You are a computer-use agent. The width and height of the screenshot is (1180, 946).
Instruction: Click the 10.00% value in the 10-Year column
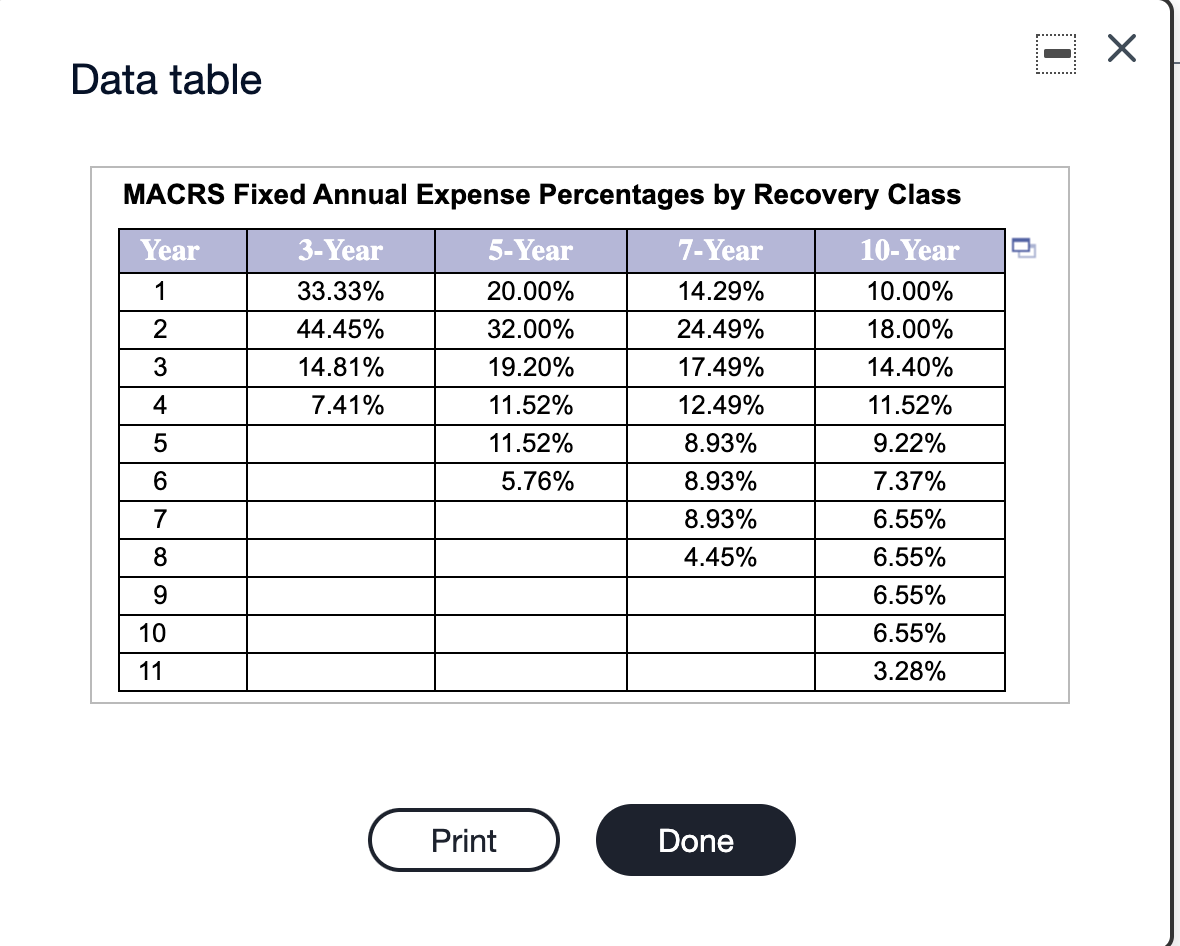tap(909, 291)
